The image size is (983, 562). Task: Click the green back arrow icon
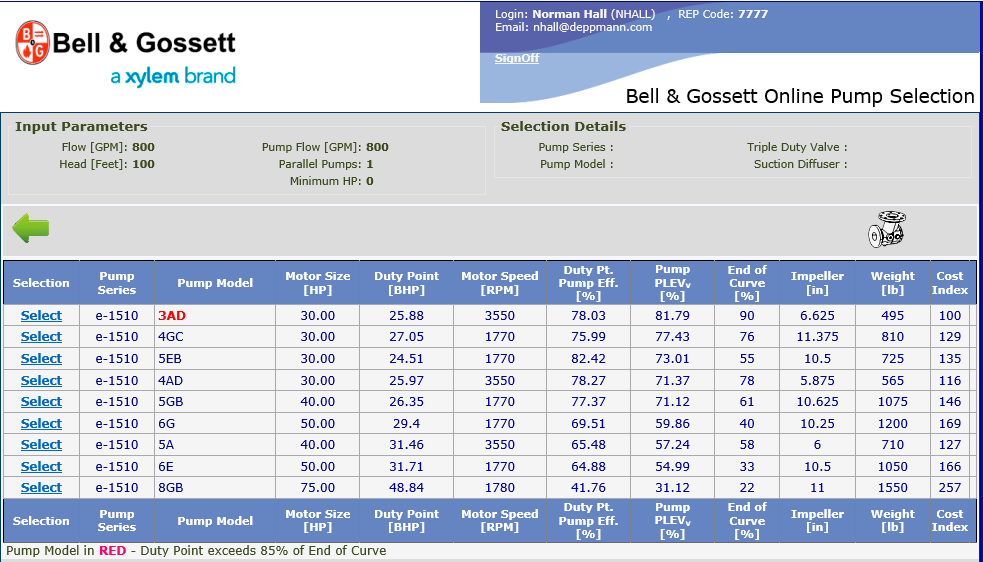[31, 228]
